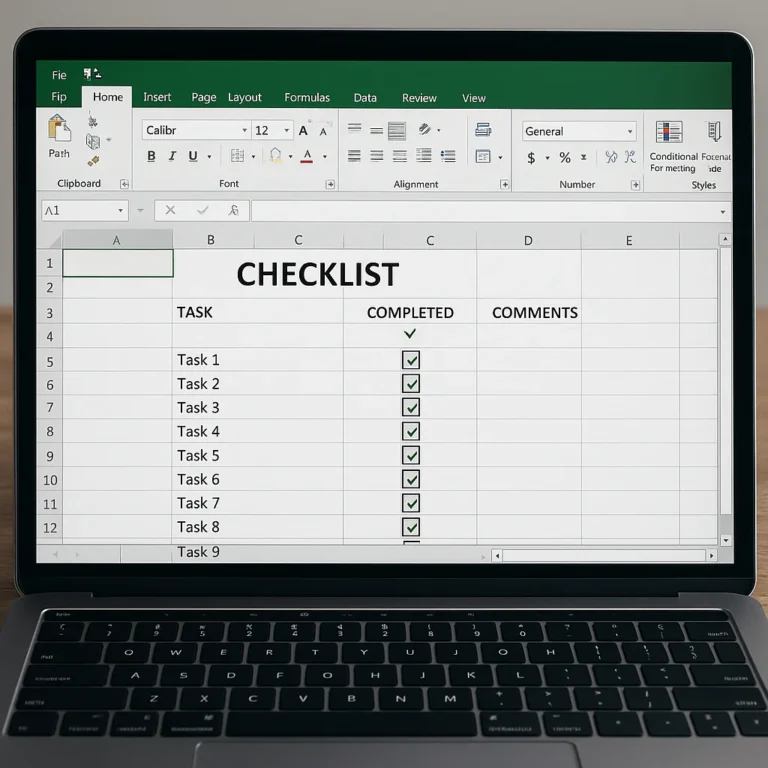Toggle Bold formatting
The width and height of the screenshot is (768, 768).
(x=151, y=156)
